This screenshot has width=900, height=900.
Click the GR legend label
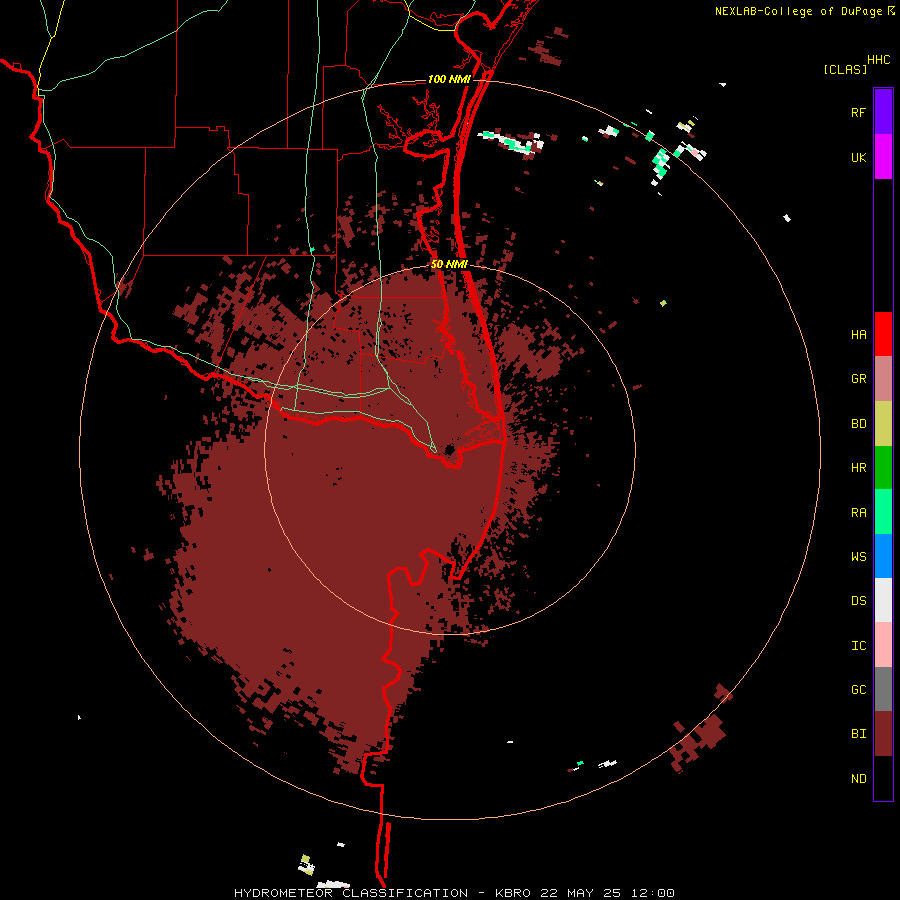pos(858,379)
